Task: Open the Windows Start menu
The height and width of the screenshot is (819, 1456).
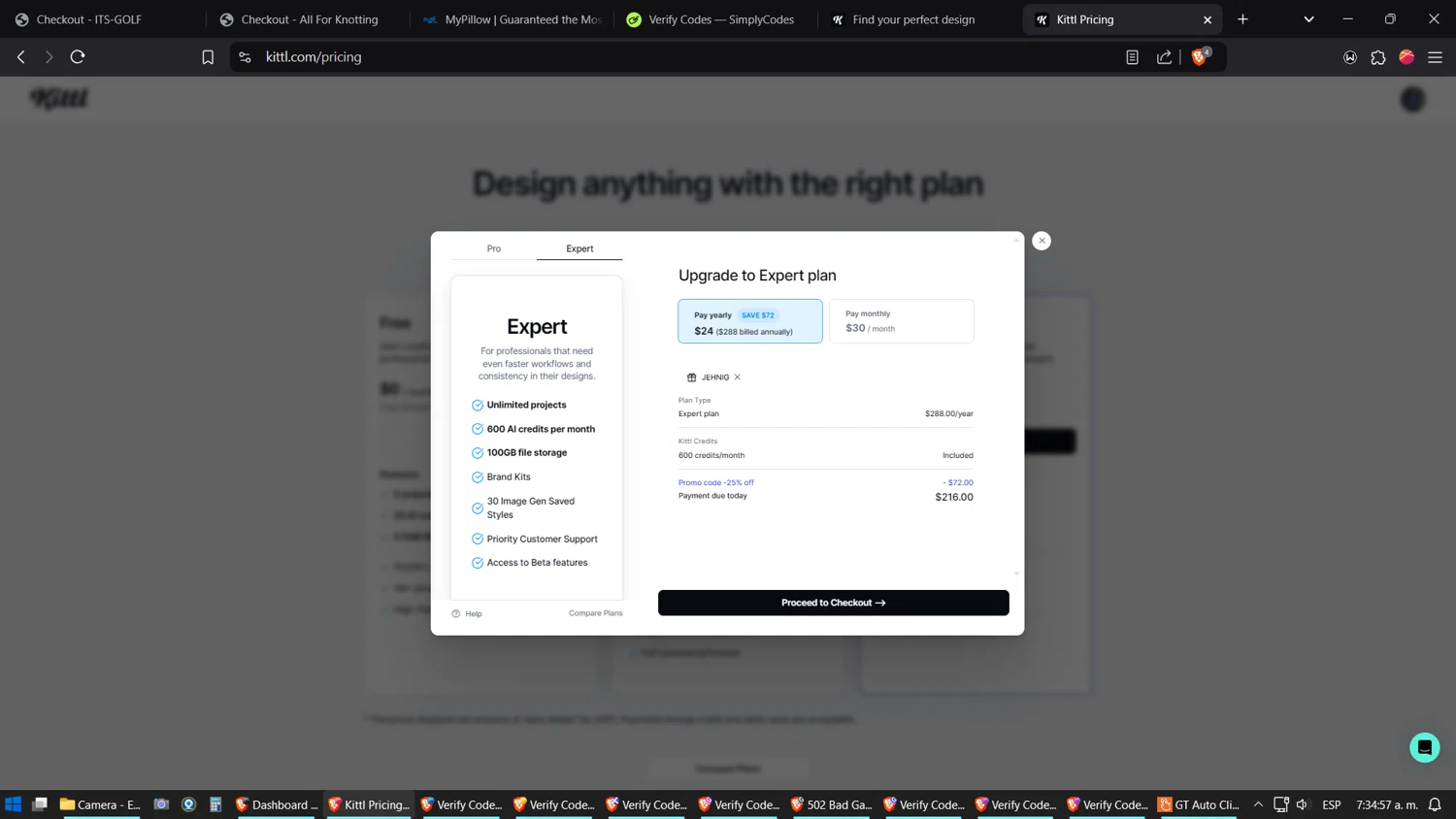Action: click(13, 804)
